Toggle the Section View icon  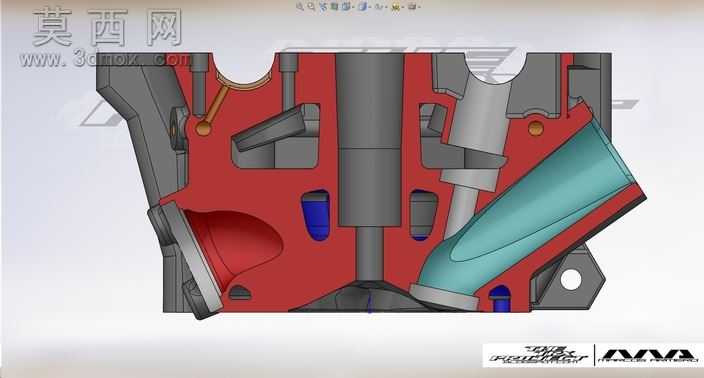point(334,7)
